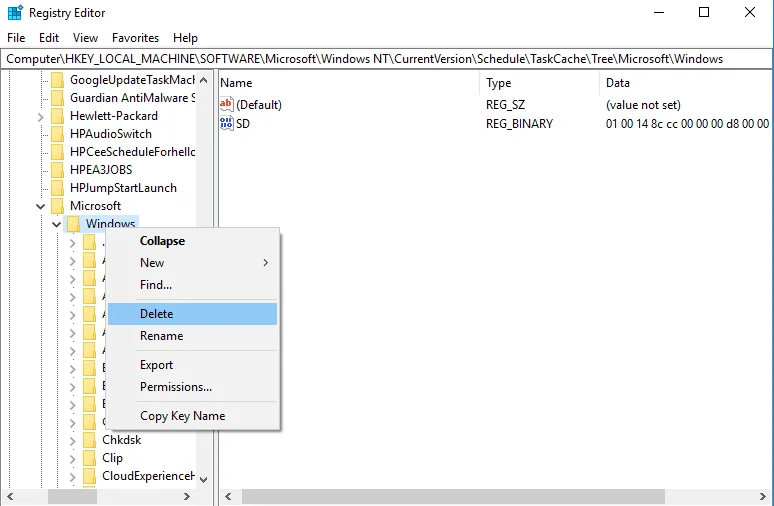Click the '(value not set)' data cell
This screenshot has width=774, height=506.
643,105
